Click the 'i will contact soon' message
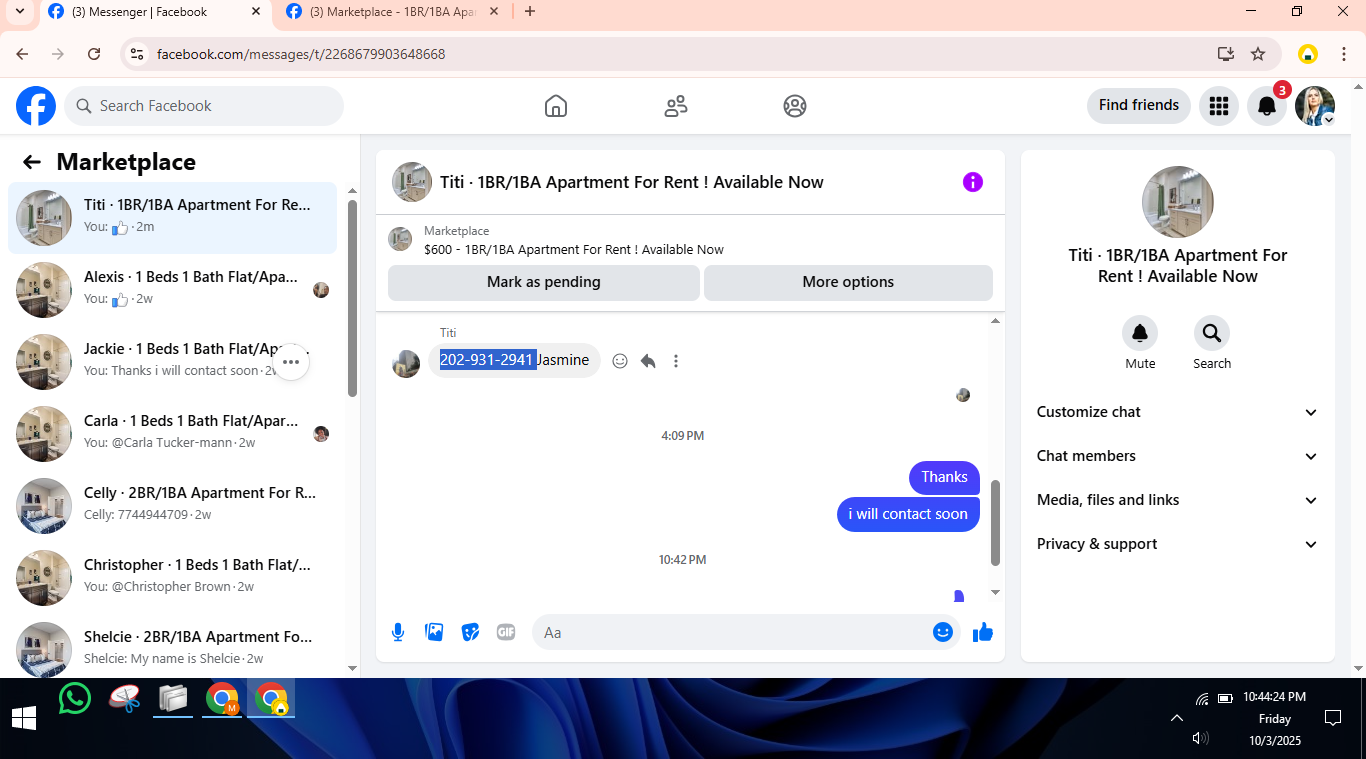The image size is (1366, 759). [x=908, y=514]
